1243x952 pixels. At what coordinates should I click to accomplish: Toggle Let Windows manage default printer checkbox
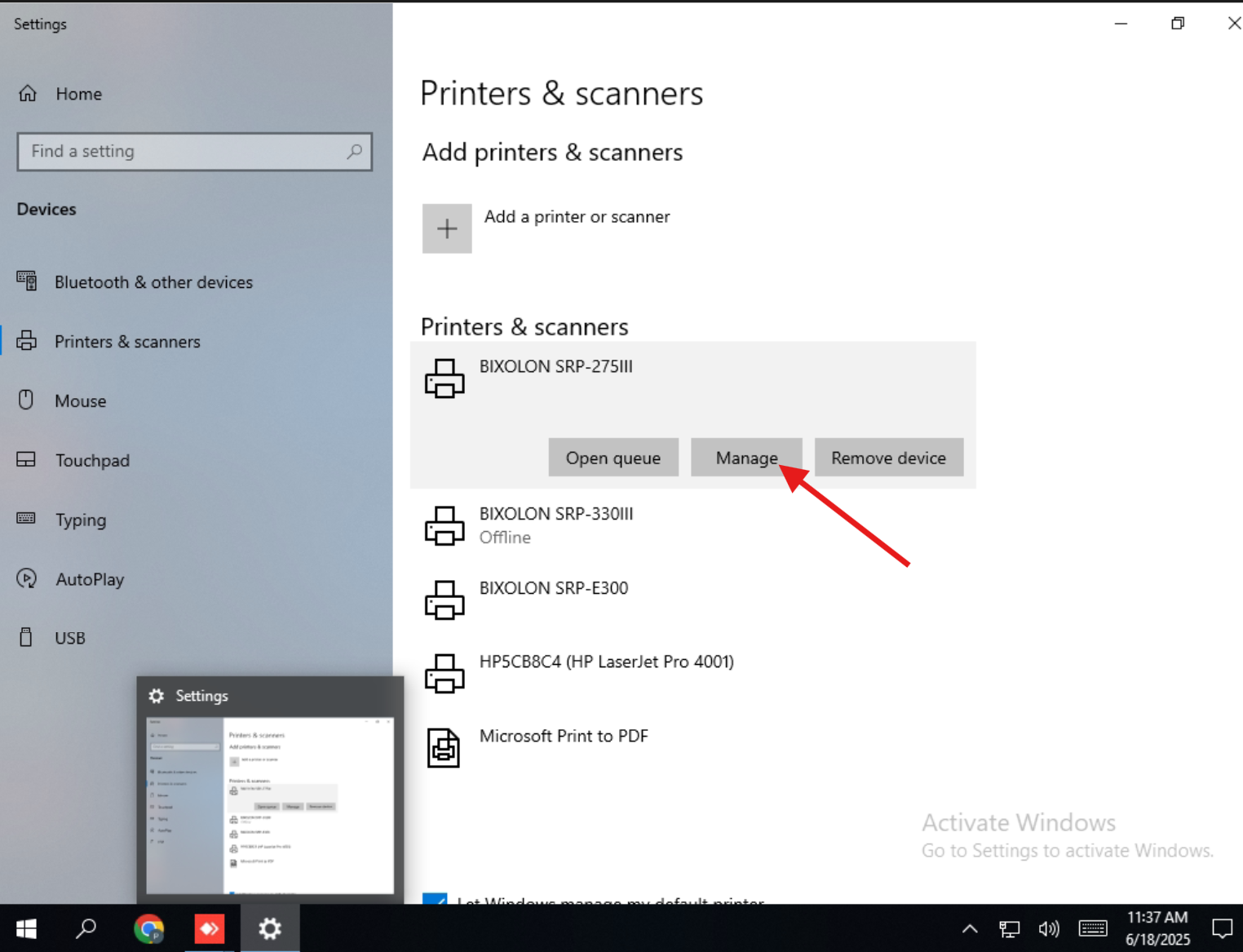[435, 899]
